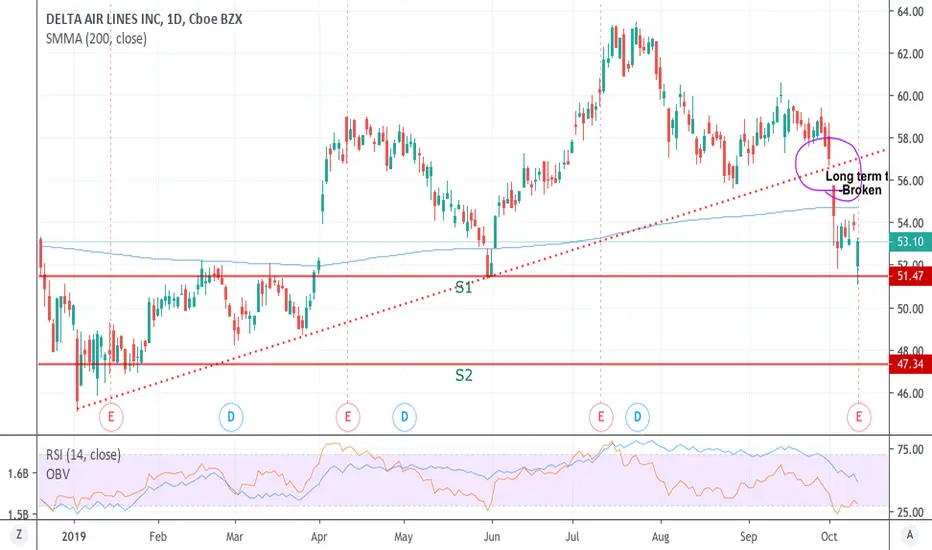Screen dimensions: 932x550
Task: Click the 1.6B OBV axis label
Action: 18,474
